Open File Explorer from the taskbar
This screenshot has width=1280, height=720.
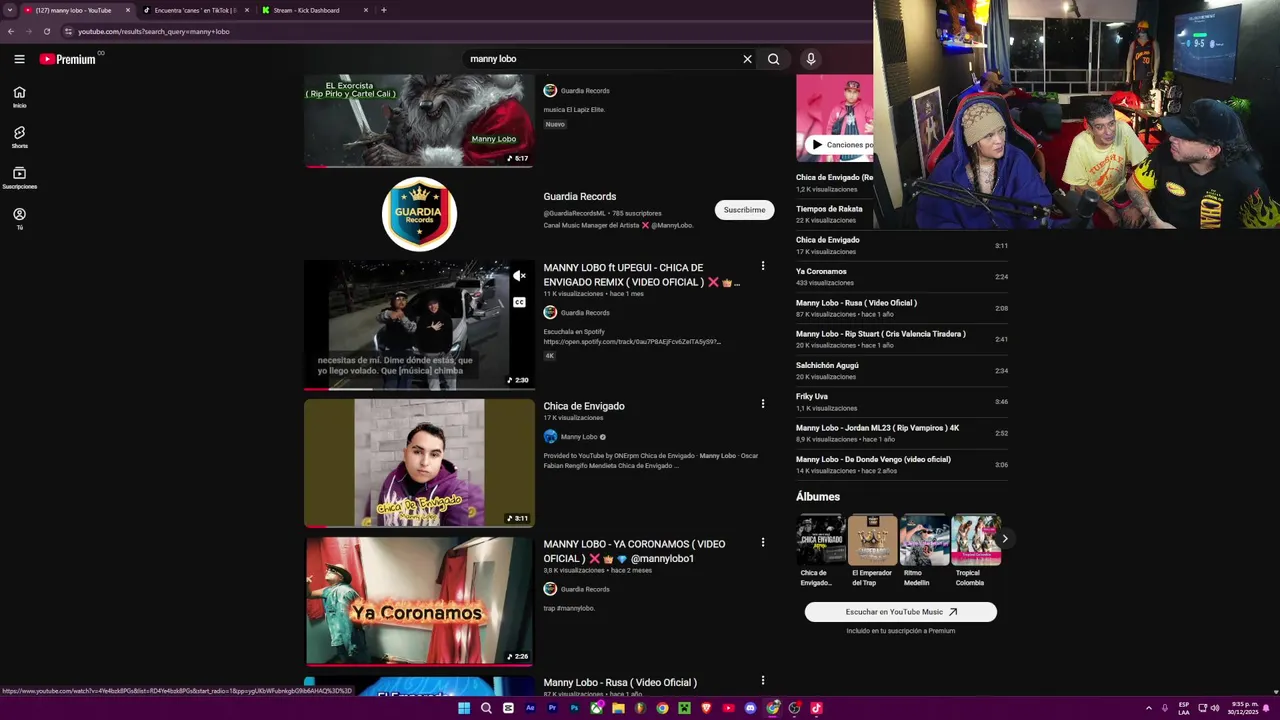(618, 708)
